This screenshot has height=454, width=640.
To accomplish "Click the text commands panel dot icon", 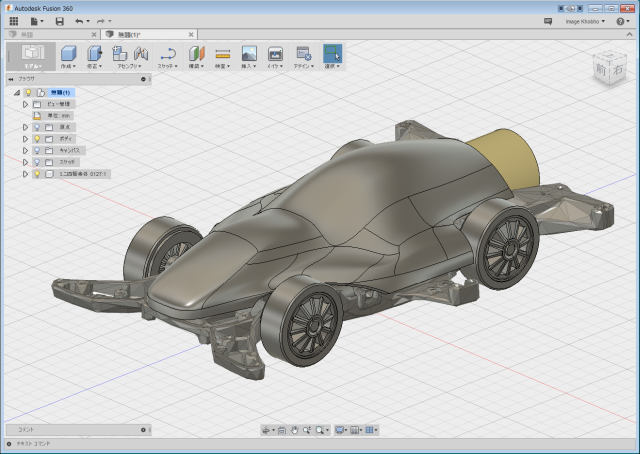I will [9, 443].
